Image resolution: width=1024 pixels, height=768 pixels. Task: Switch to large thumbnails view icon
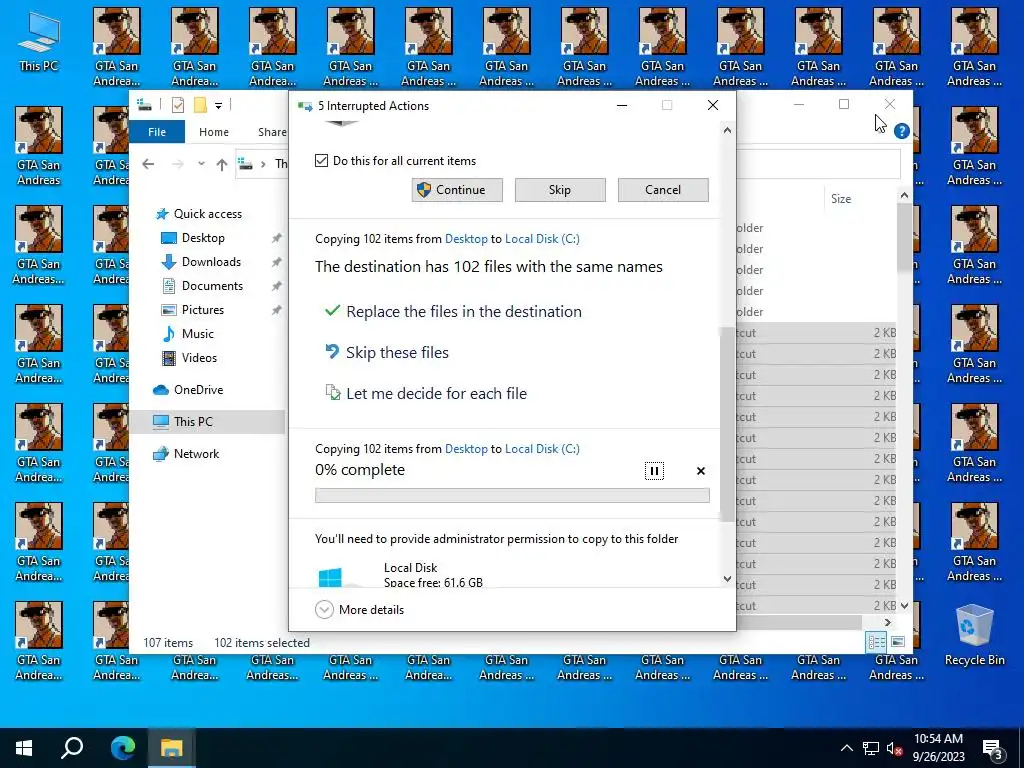pos(898,642)
